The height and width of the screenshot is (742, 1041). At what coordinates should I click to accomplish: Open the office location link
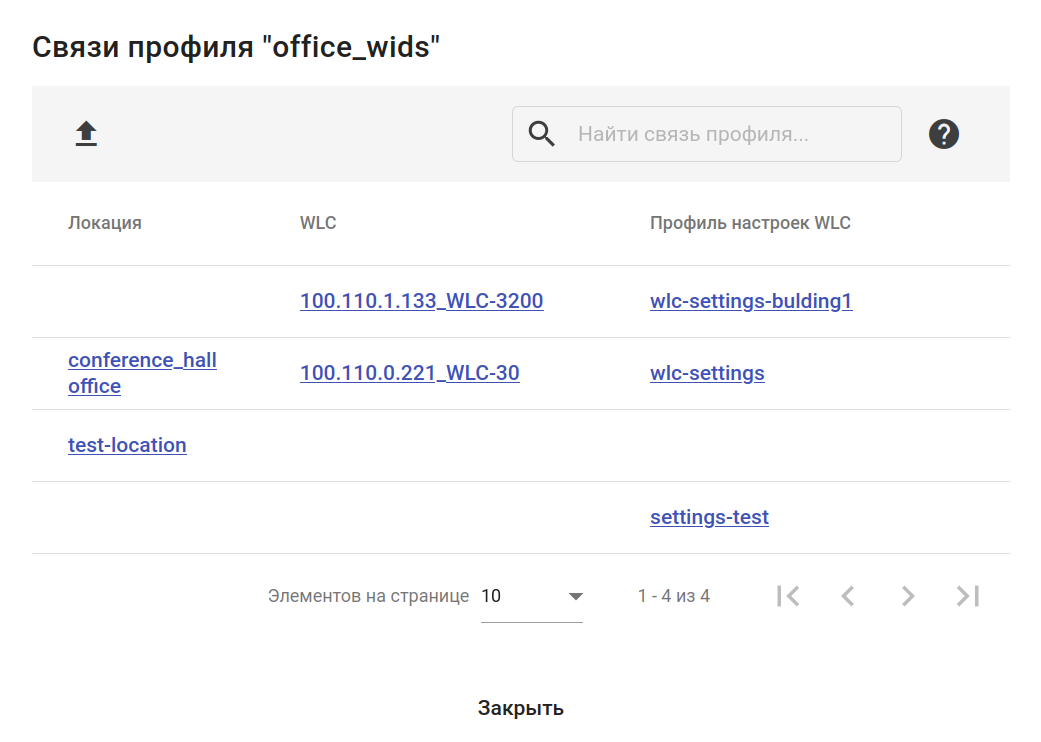(94, 386)
